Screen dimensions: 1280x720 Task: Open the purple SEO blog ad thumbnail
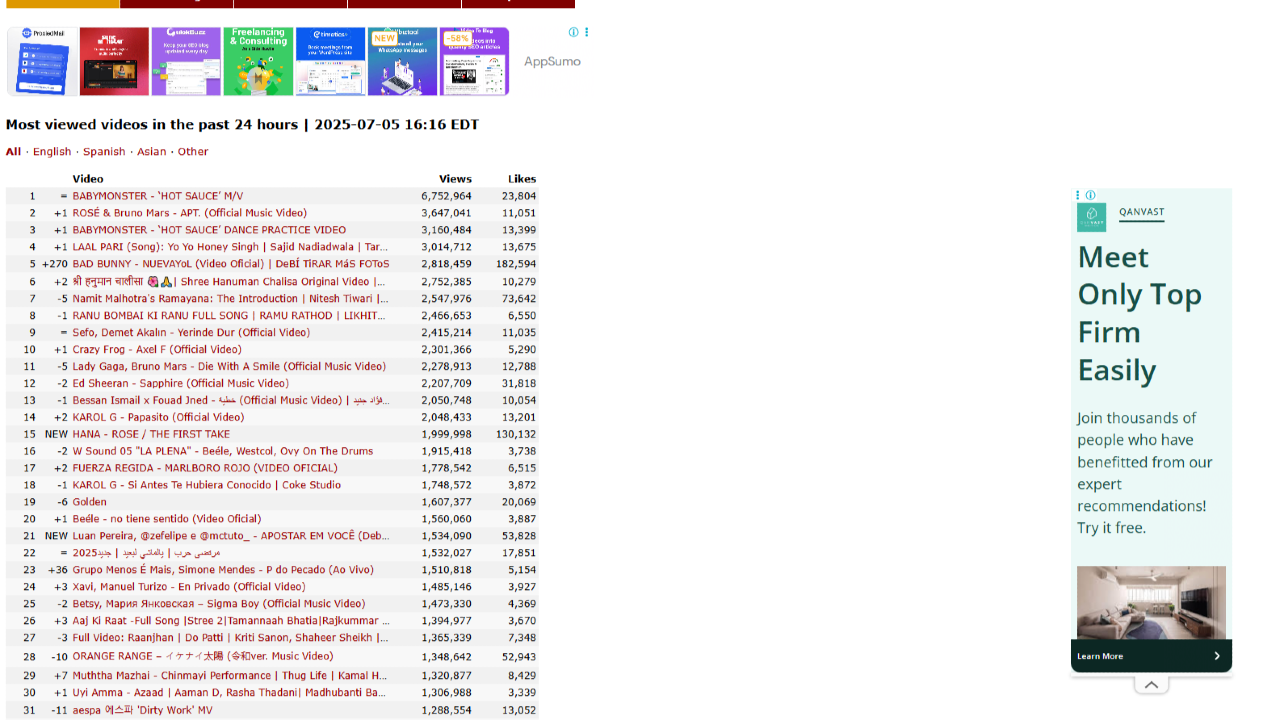point(186,61)
